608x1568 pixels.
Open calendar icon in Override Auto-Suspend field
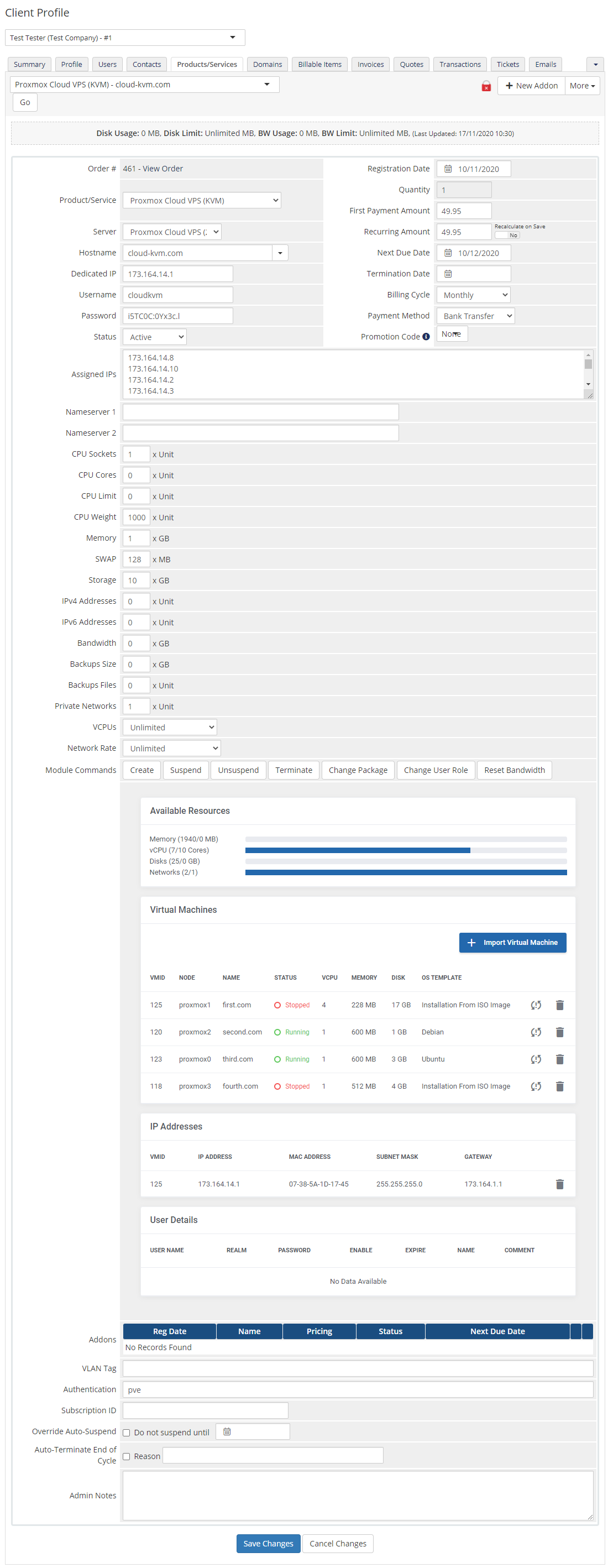tap(227, 1431)
